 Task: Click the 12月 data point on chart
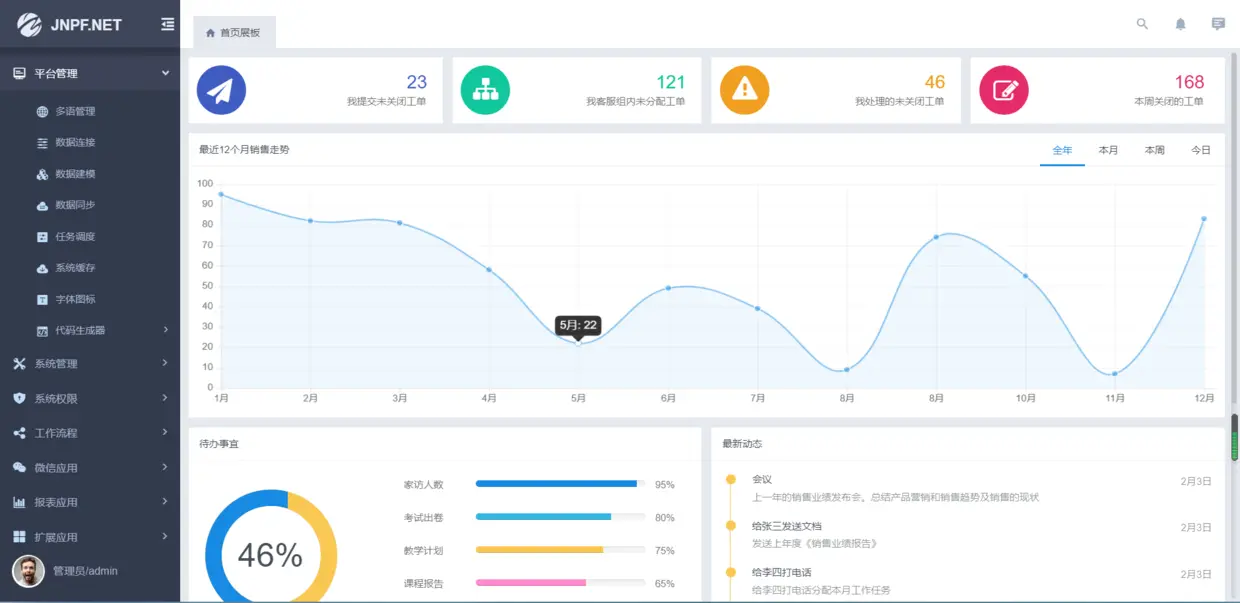click(1203, 218)
